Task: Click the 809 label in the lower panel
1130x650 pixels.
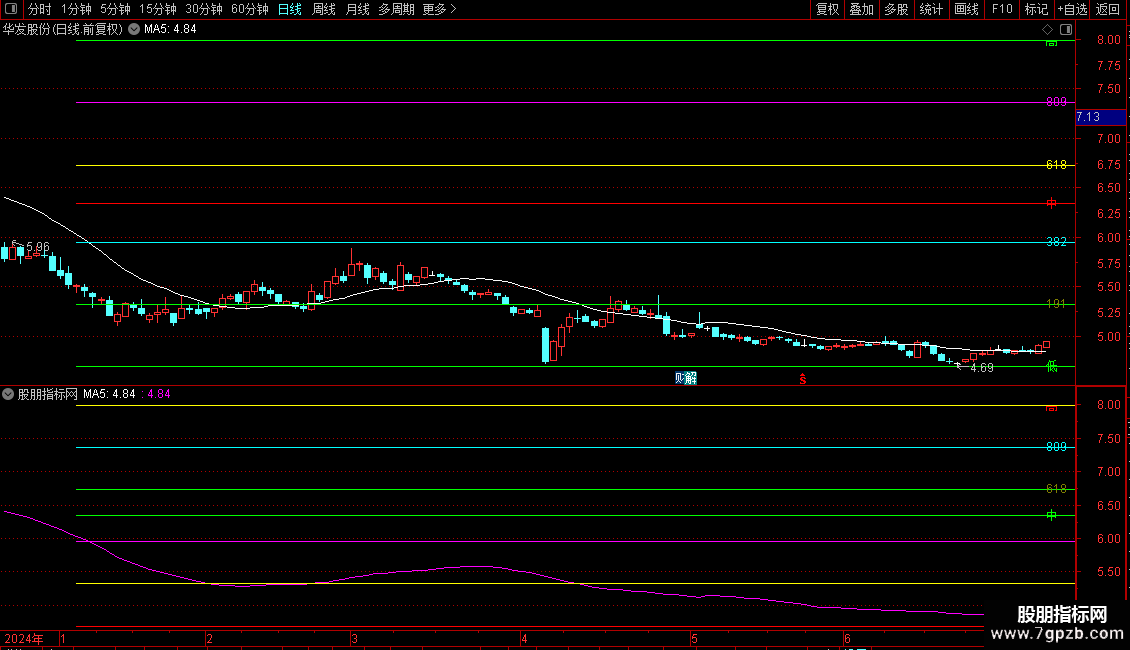Action: 1056,447
